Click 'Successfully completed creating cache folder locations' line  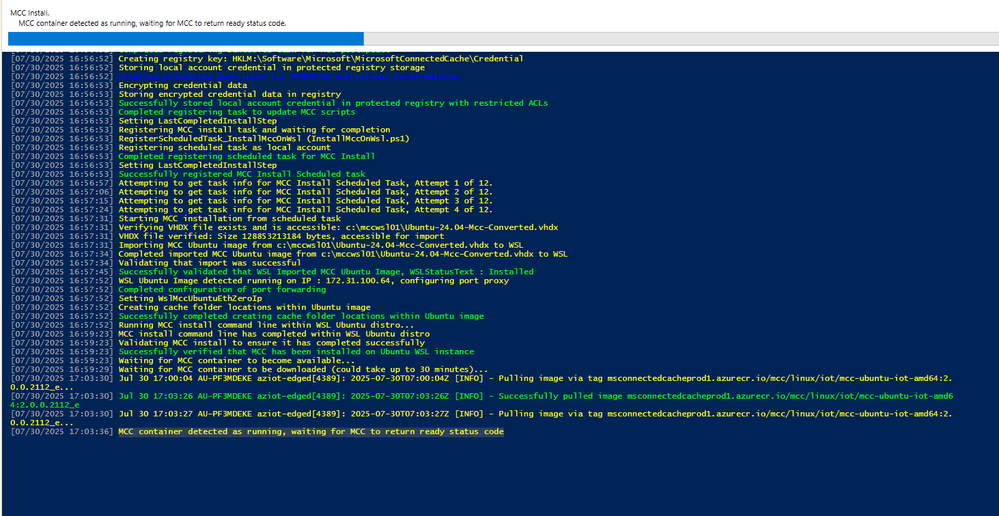tap(301, 317)
